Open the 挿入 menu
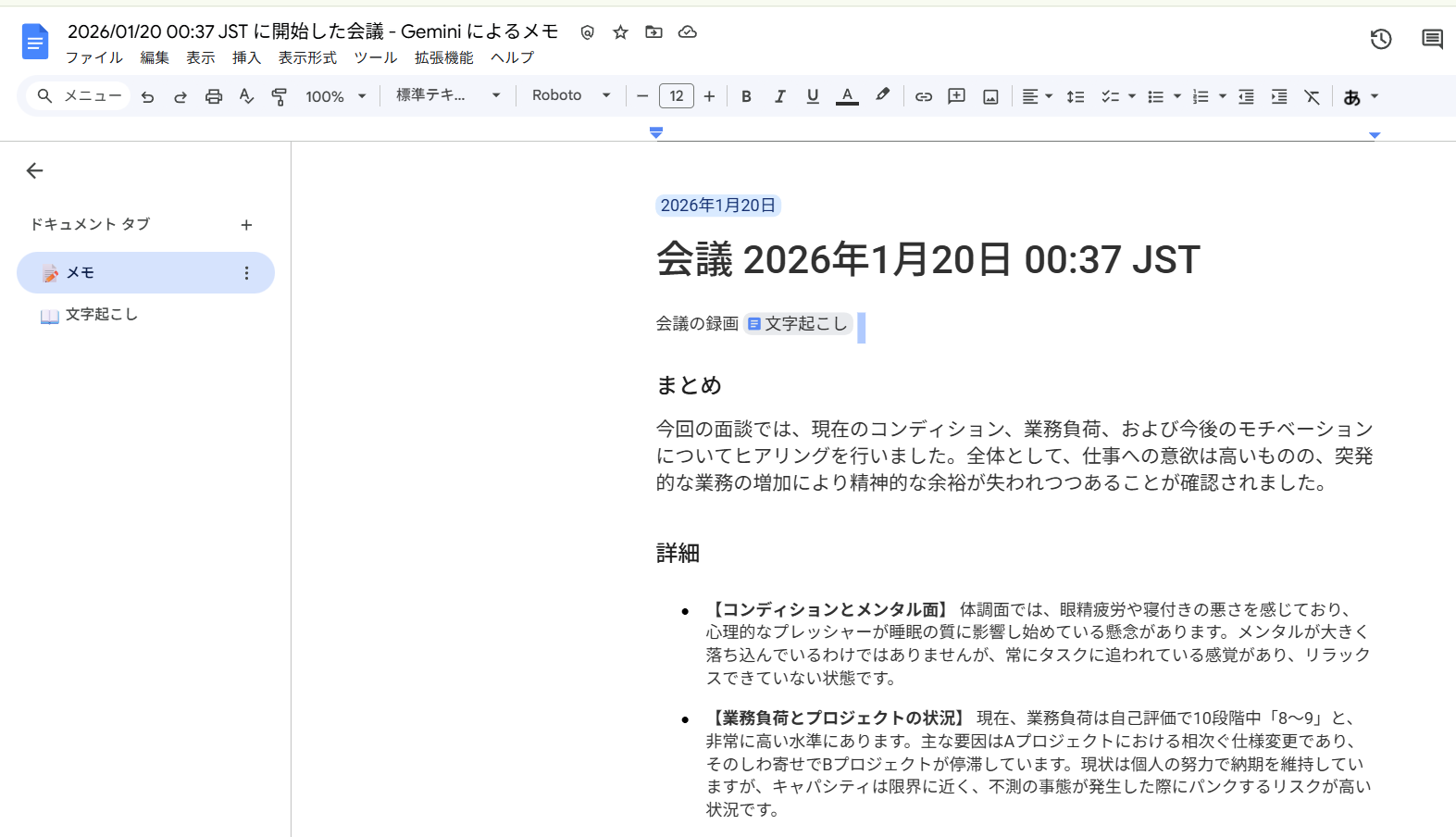This screenshot has width=1456, height=837. pyautogui.click(x=246, y=57)
